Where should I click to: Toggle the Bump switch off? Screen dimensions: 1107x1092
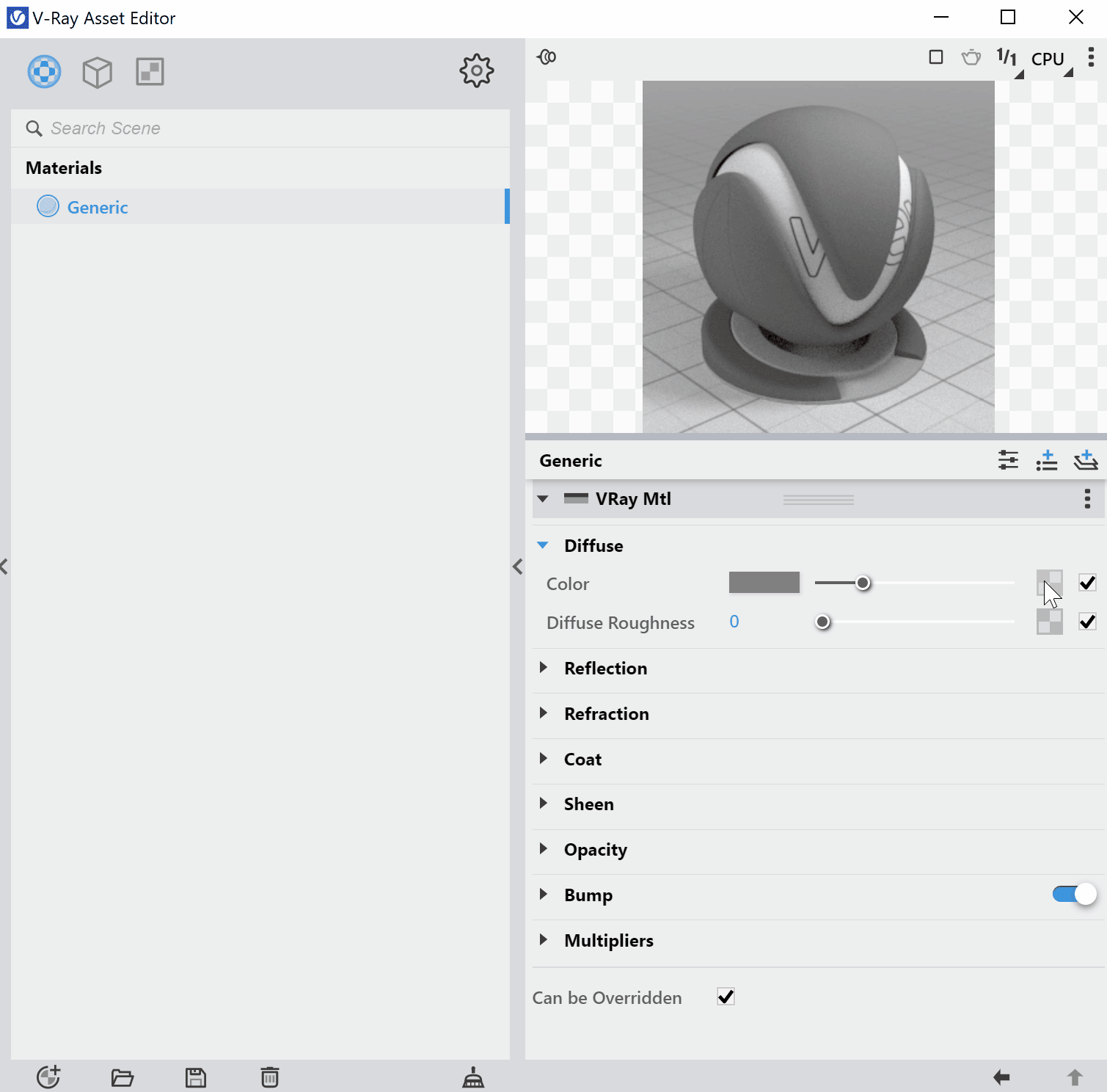[1074, 894]
